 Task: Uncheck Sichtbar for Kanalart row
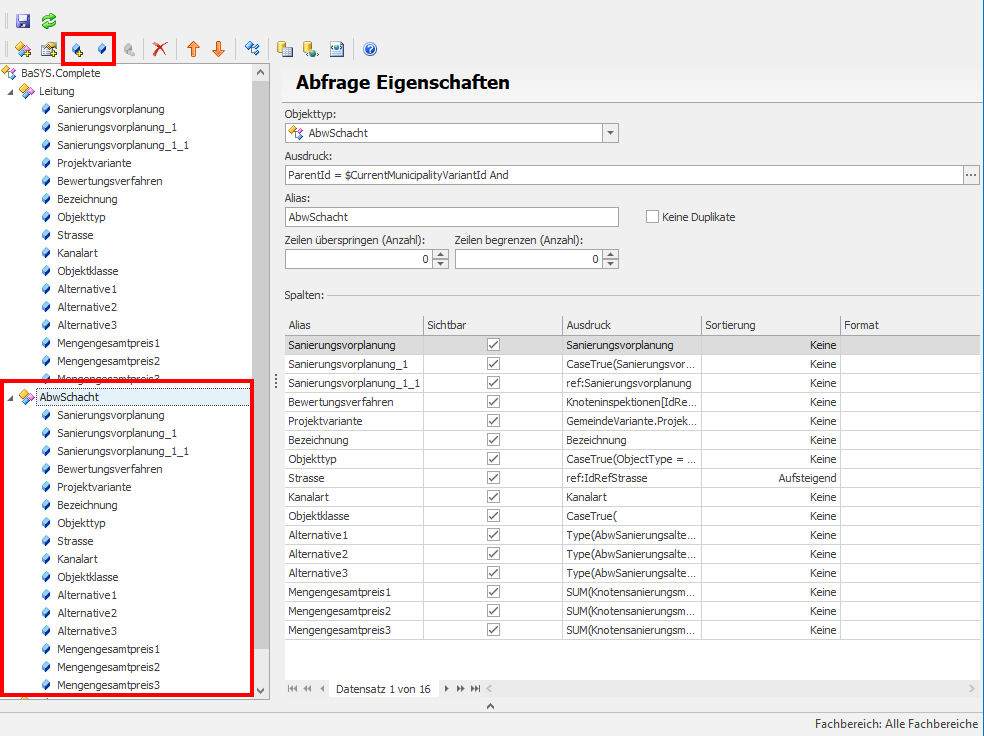493,497
